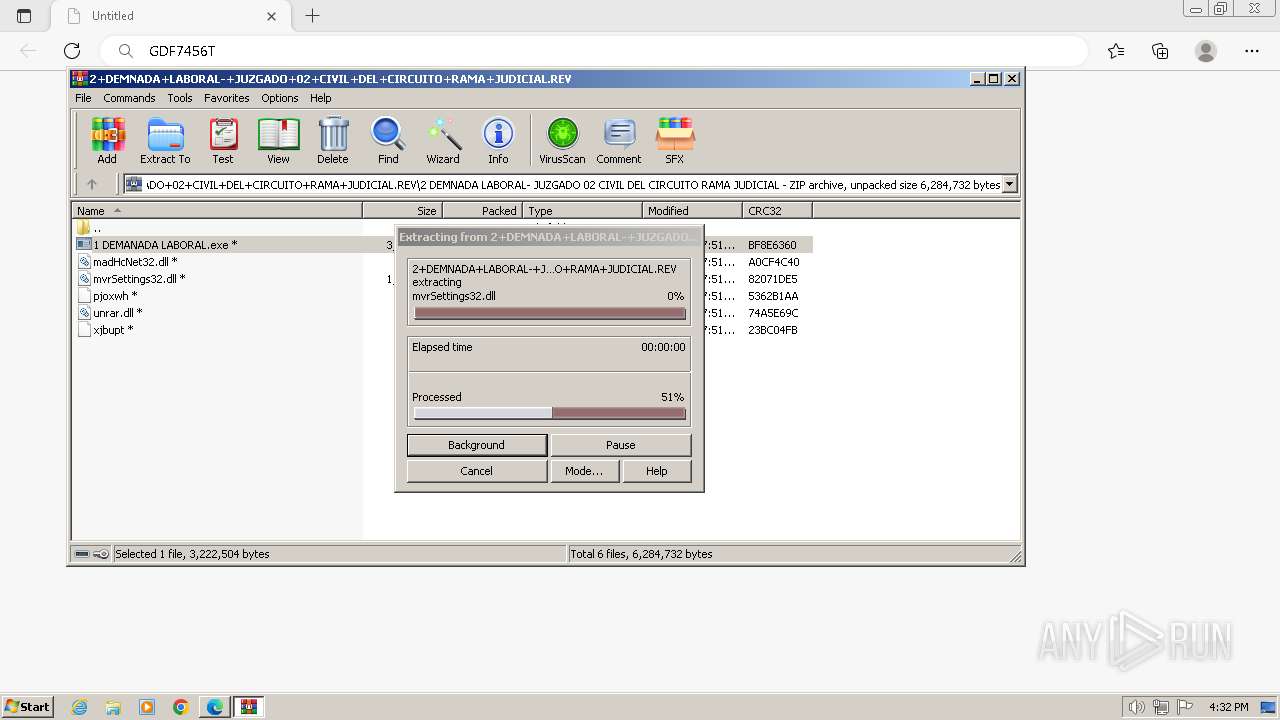Click CRC32 value BF8E6360

(x=772, y=245)
